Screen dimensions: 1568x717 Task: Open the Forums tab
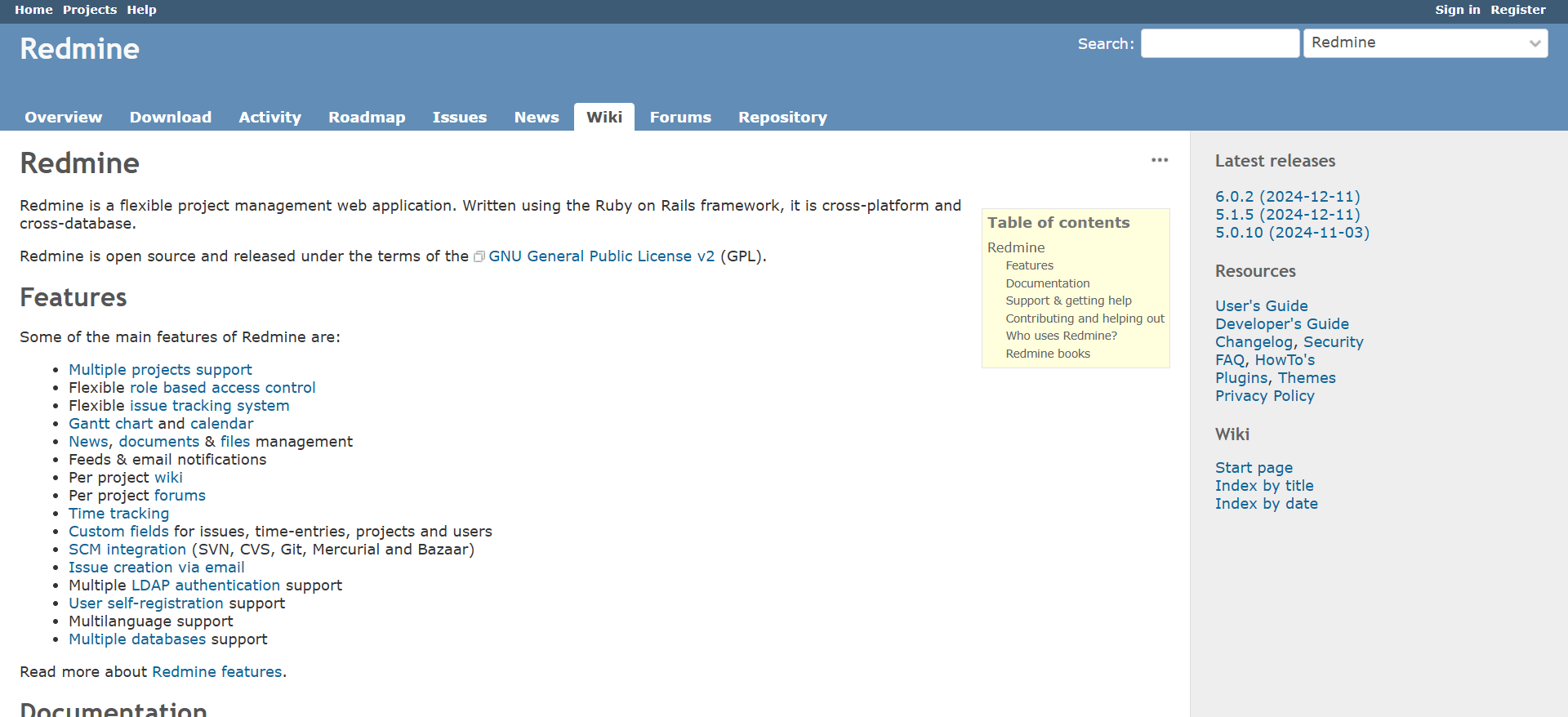(680, 117)
